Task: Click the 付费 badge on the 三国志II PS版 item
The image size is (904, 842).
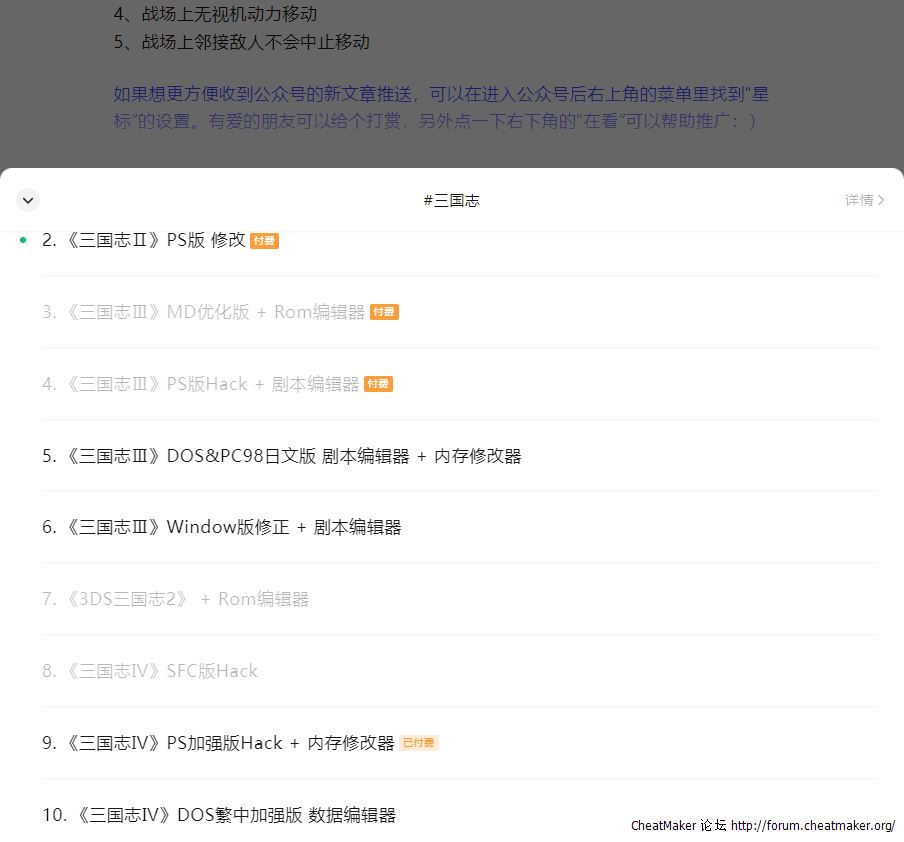Action: [x=264, y=241]
